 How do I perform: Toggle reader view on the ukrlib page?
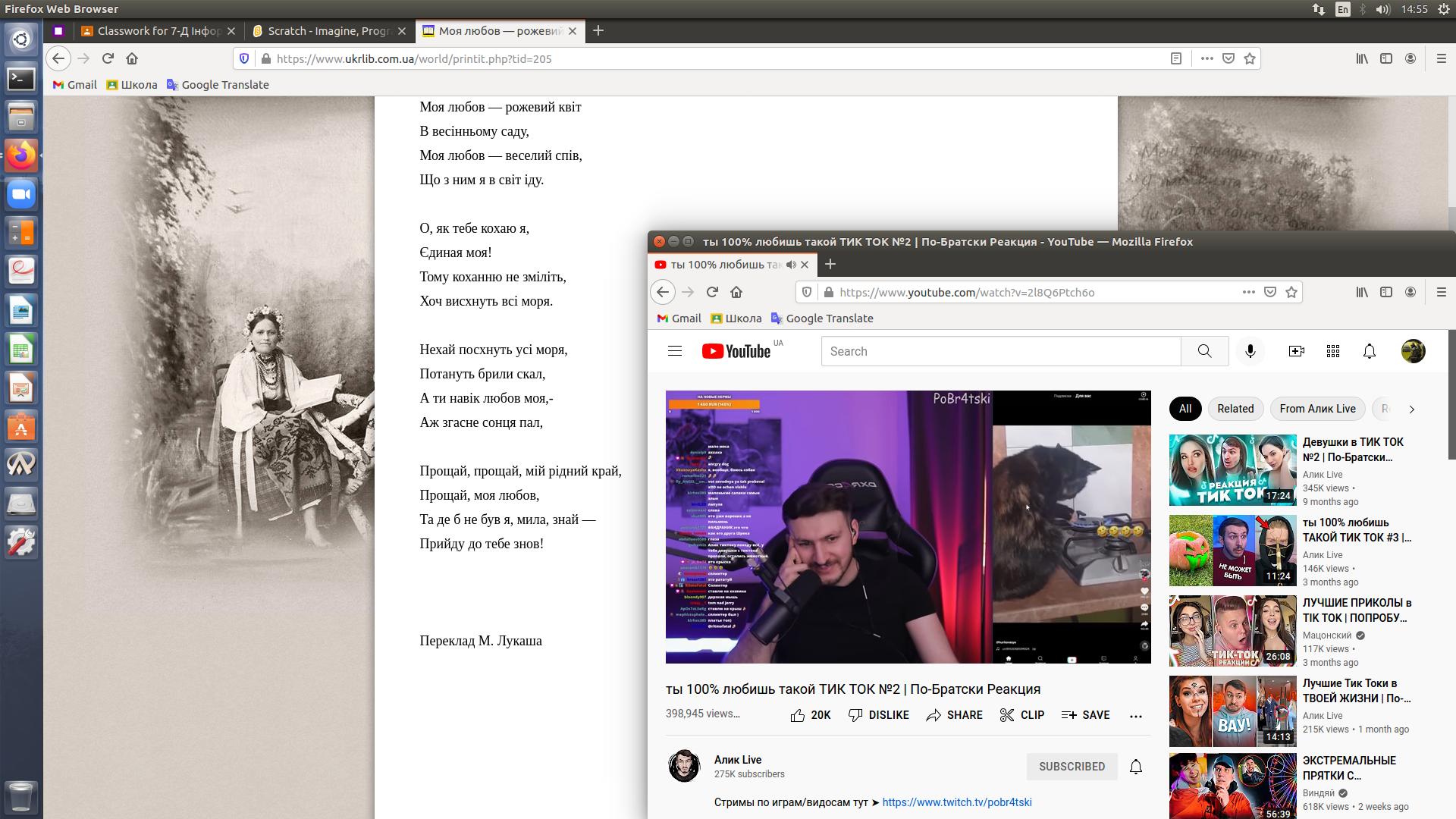click(1176, 58)
